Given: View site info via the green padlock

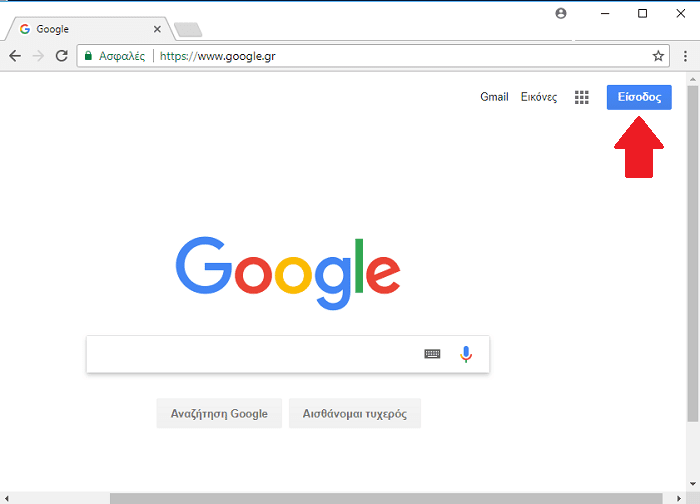Looking at the screenshot, I should [88, 56].
